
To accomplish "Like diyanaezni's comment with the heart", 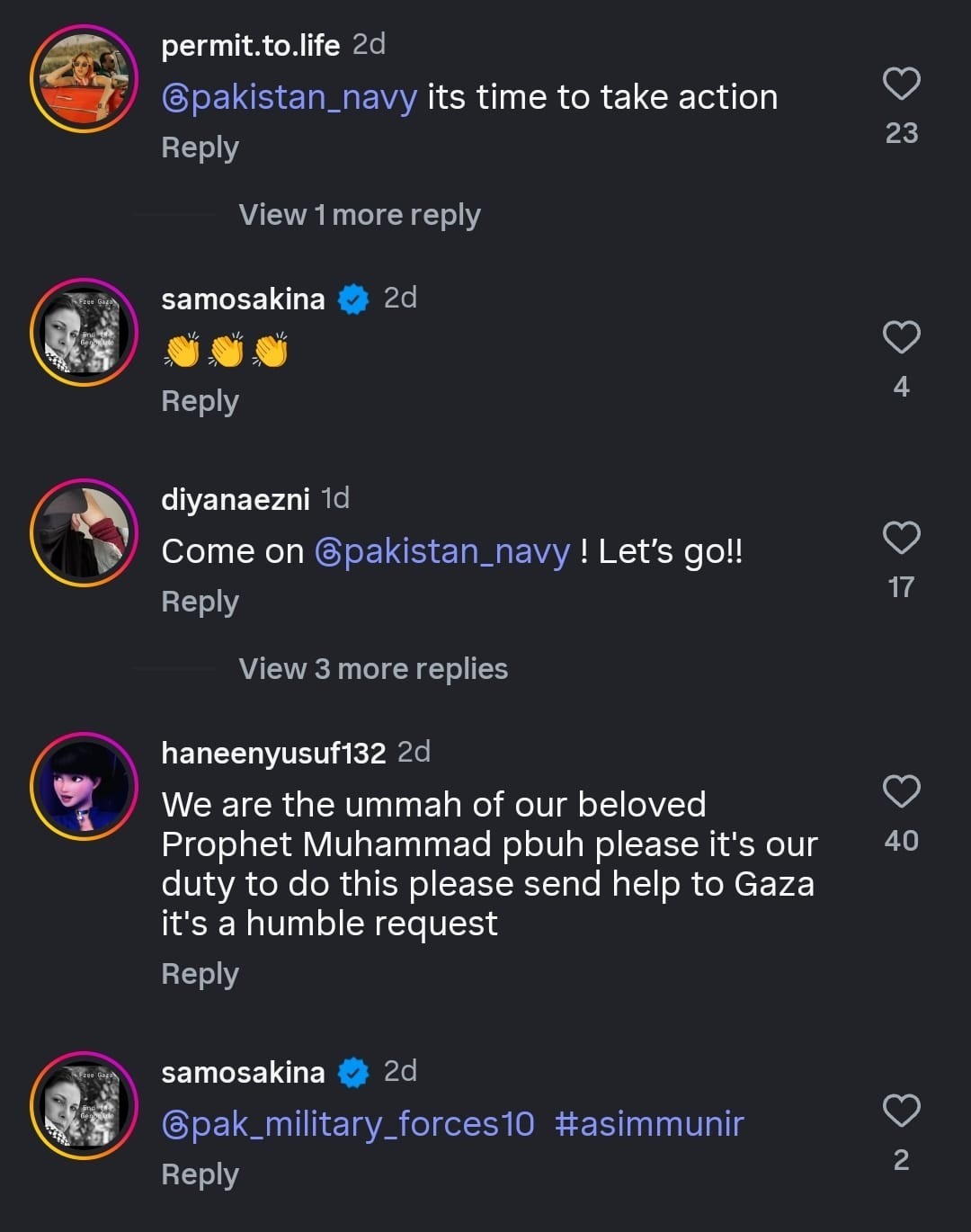I will (901, 538).
